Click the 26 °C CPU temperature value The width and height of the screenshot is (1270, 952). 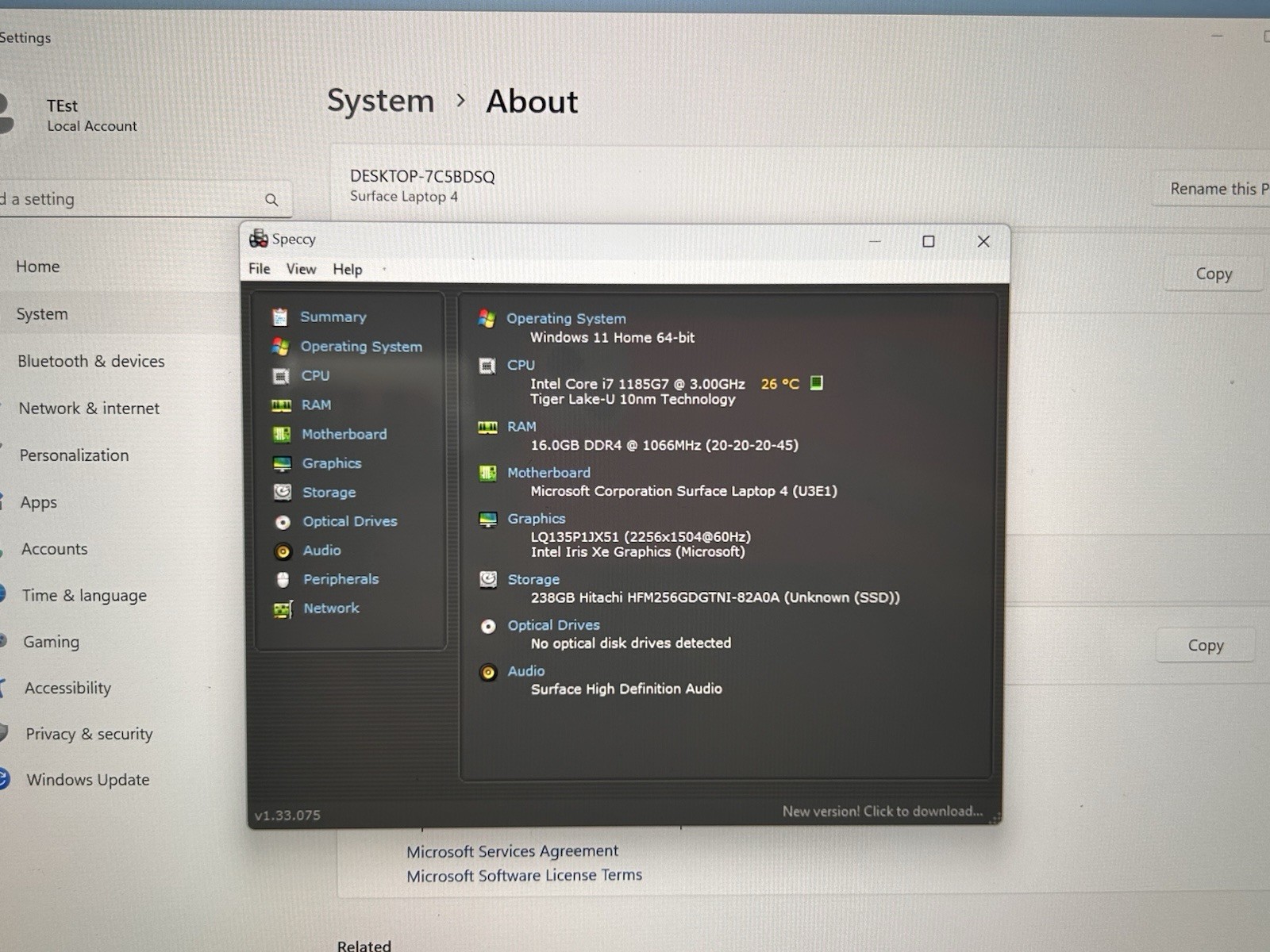[779, 384]
